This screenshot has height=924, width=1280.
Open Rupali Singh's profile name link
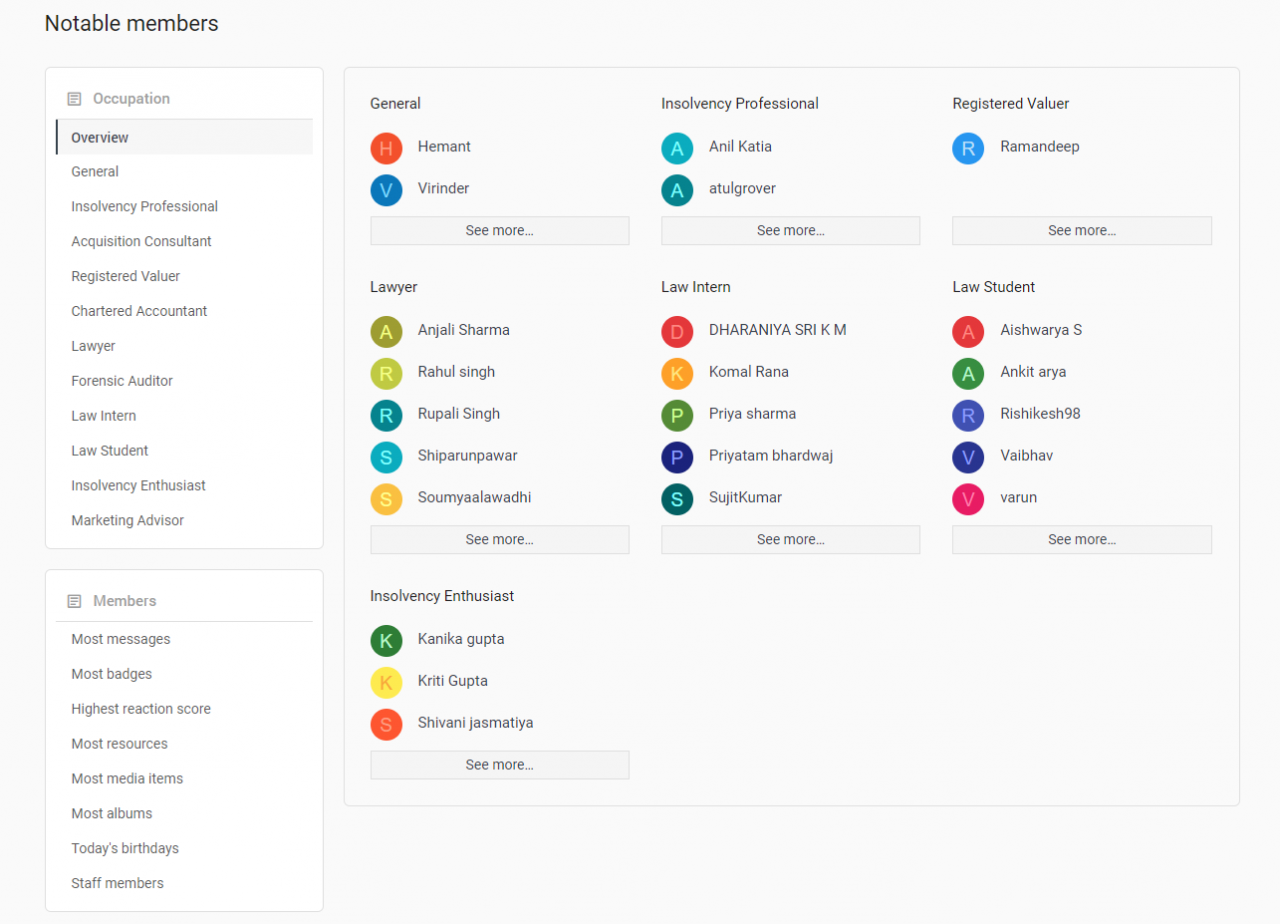tap(459, 414)
